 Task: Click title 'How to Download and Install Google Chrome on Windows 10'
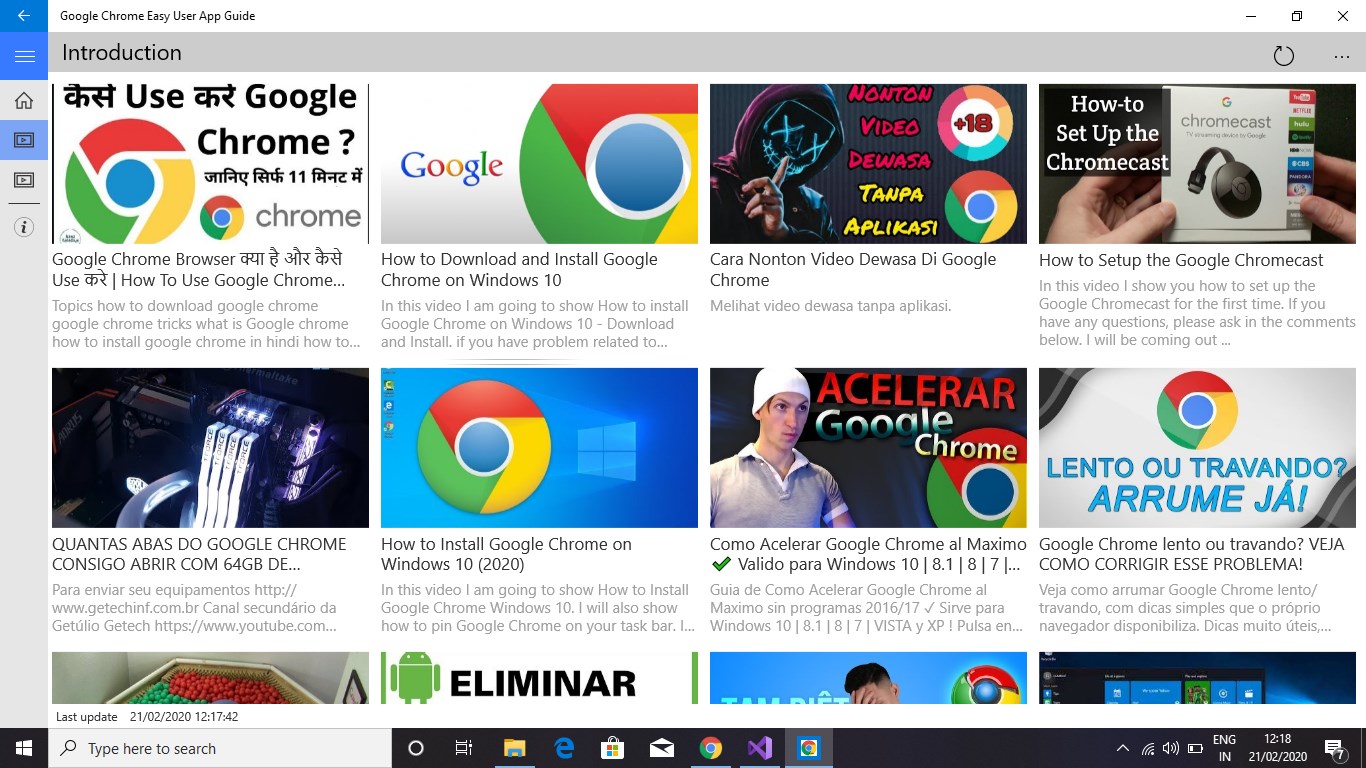(519, 270)
